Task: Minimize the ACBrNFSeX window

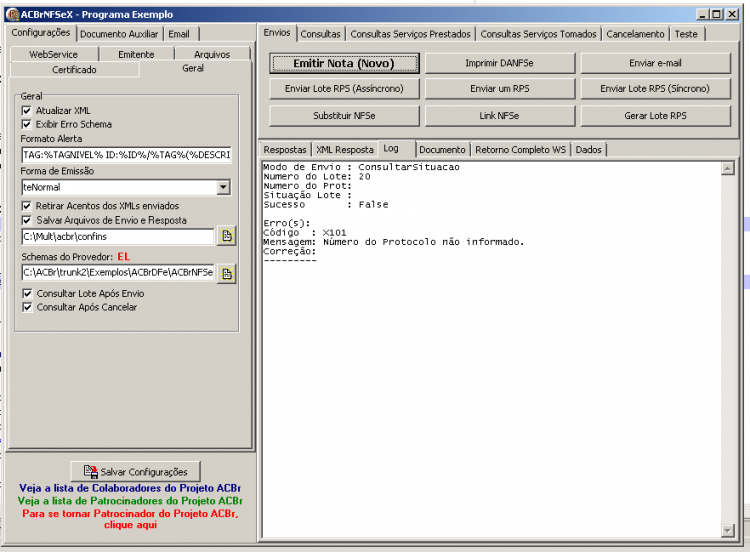Action: coord(702,14)
